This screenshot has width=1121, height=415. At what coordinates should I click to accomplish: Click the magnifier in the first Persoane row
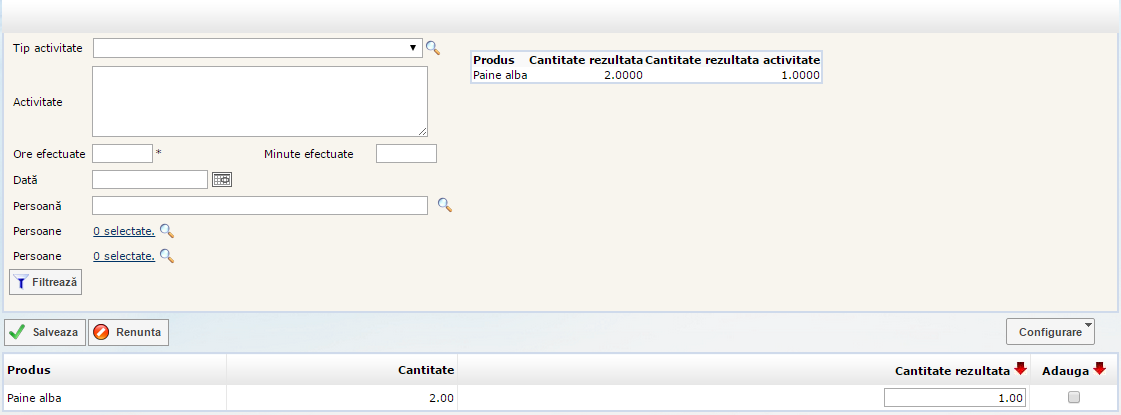coord(167,231)
